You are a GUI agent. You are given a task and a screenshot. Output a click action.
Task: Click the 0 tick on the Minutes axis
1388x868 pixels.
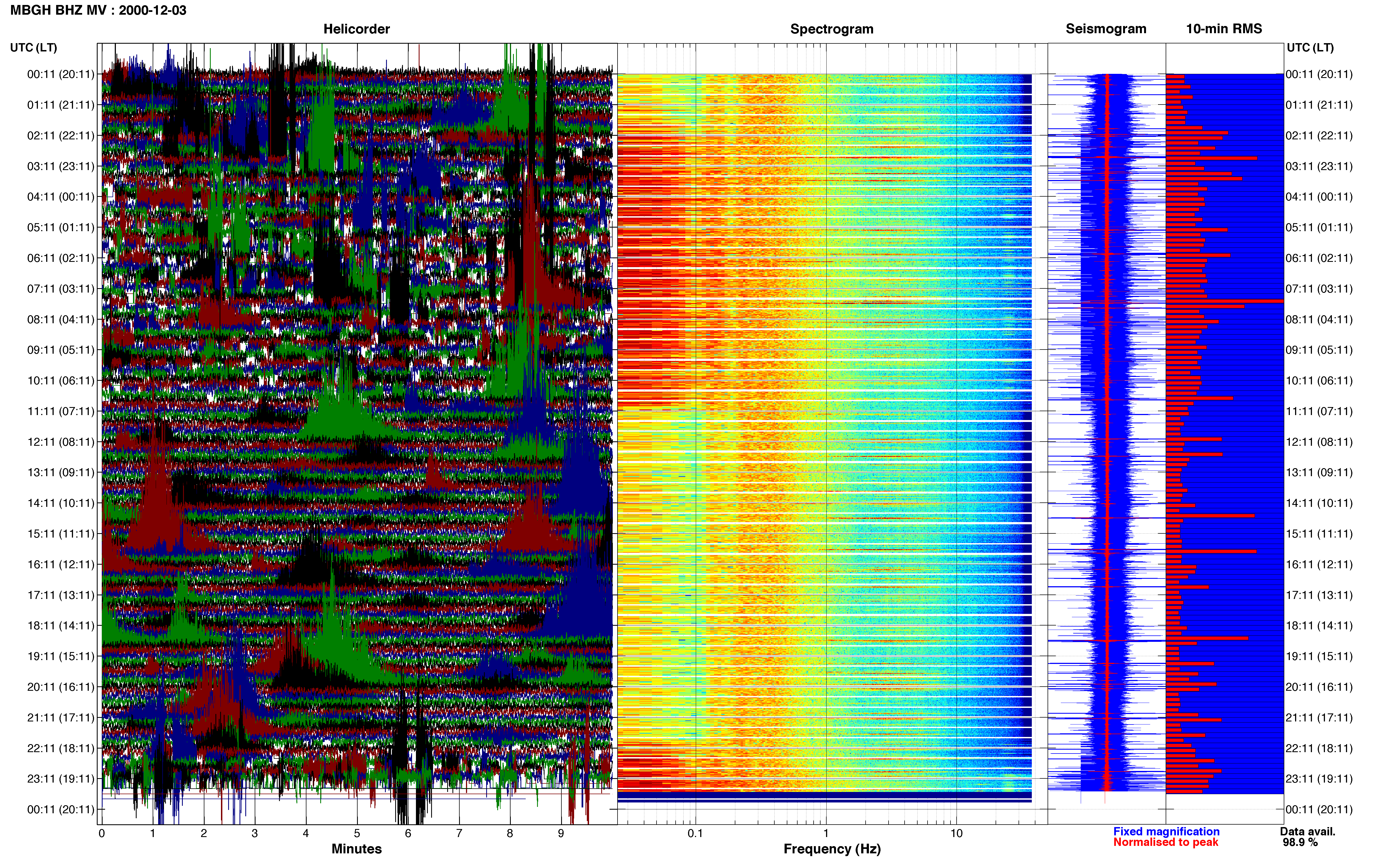[101, 833]
